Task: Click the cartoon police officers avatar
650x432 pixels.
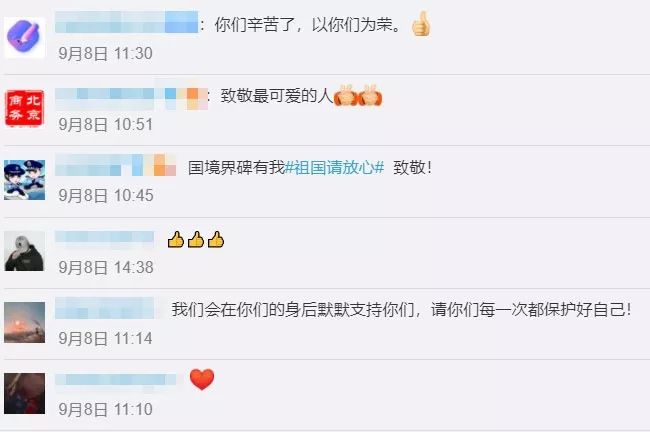Action: [x=24, y=180]
